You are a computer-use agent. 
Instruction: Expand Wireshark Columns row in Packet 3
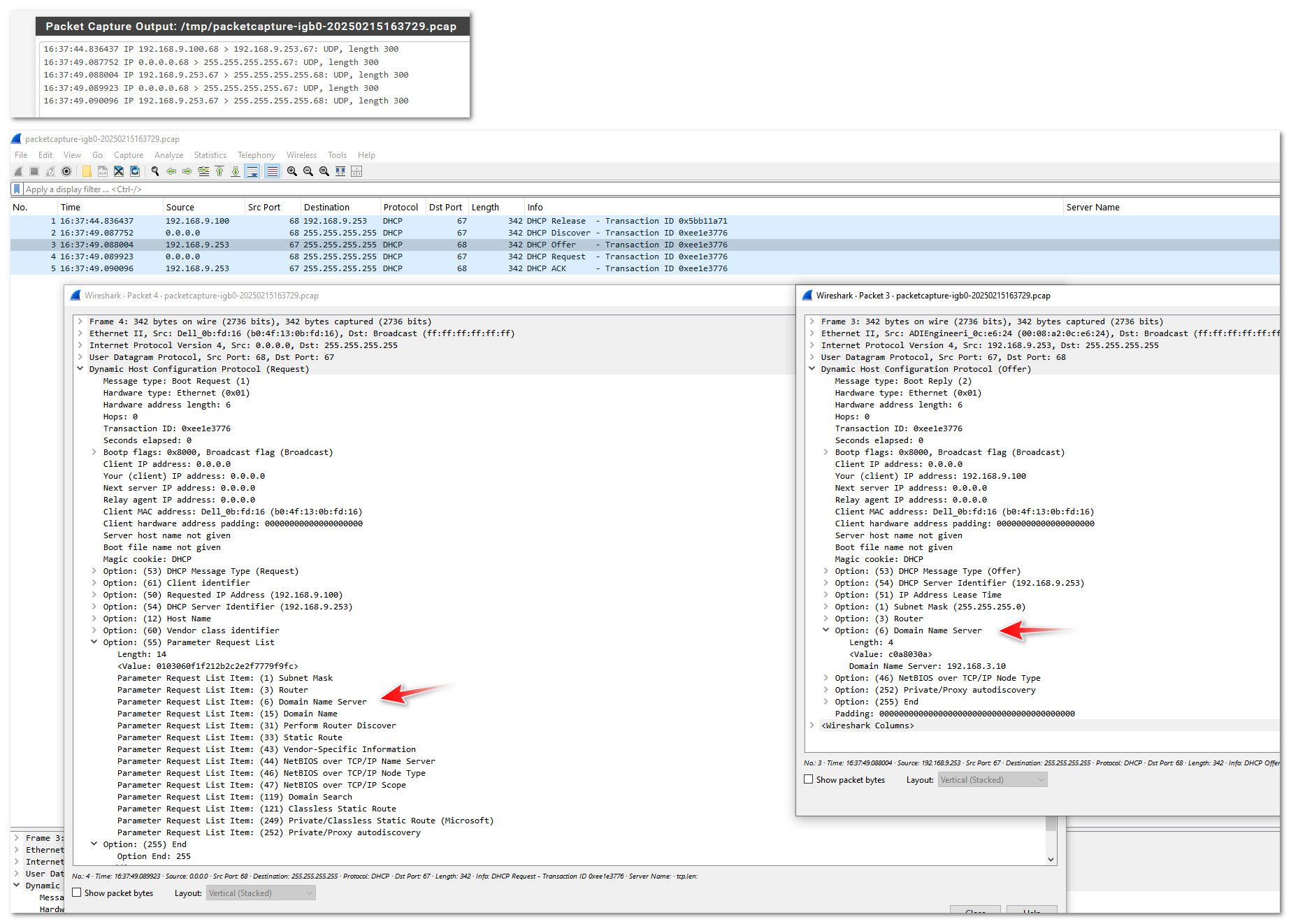[812, 726]
